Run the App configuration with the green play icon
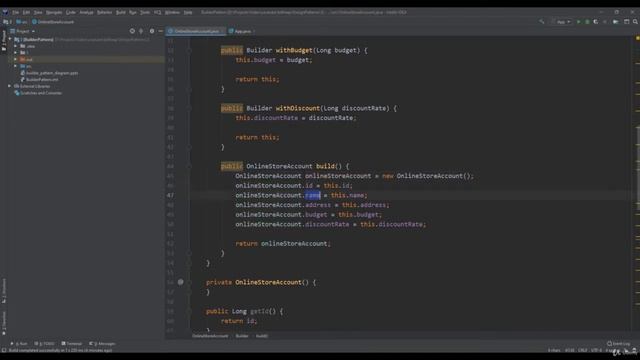The image size is (640, 360). pos(578,22)
